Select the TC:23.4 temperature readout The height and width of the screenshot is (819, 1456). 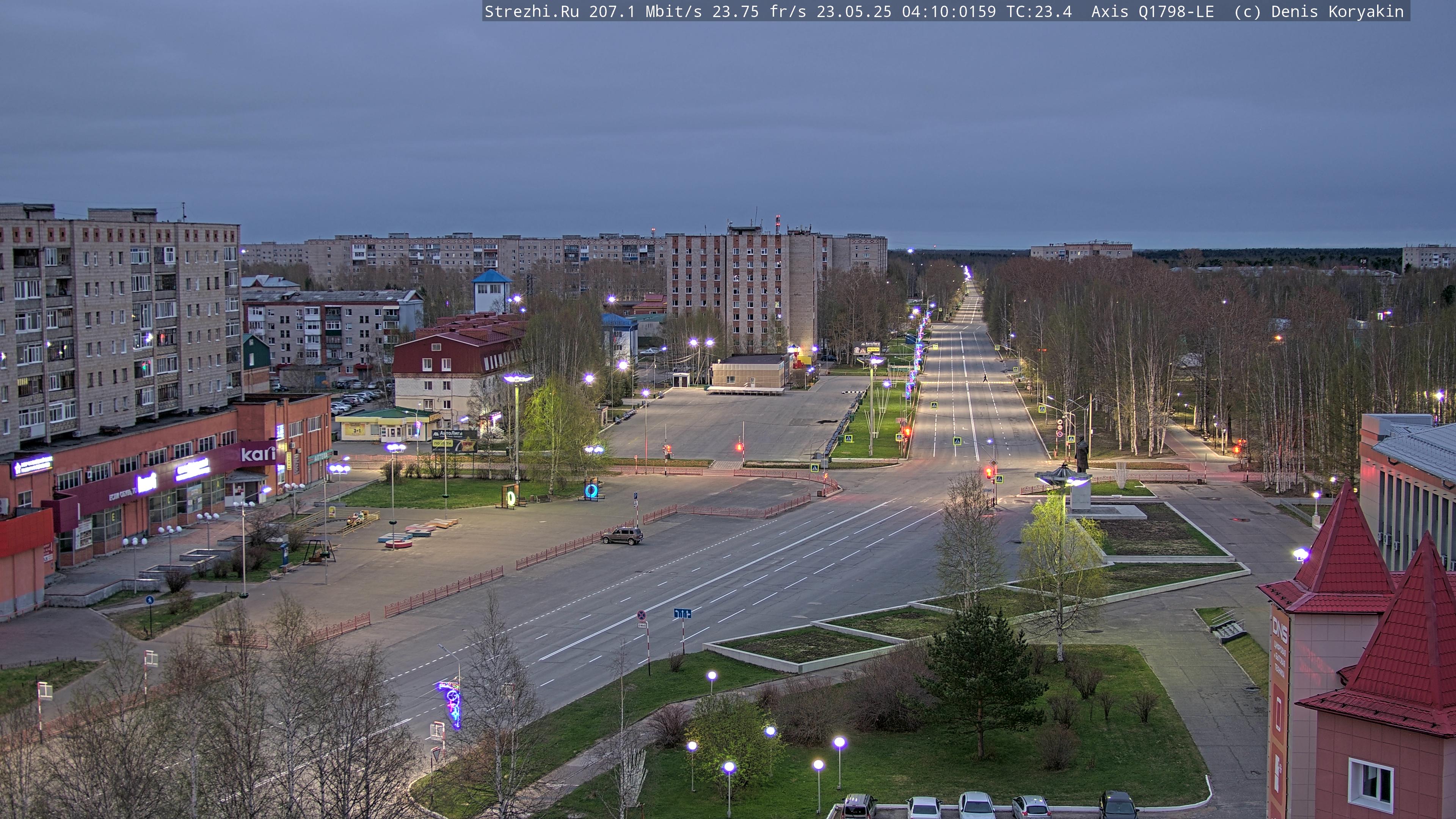click(x=1039, y=11)
